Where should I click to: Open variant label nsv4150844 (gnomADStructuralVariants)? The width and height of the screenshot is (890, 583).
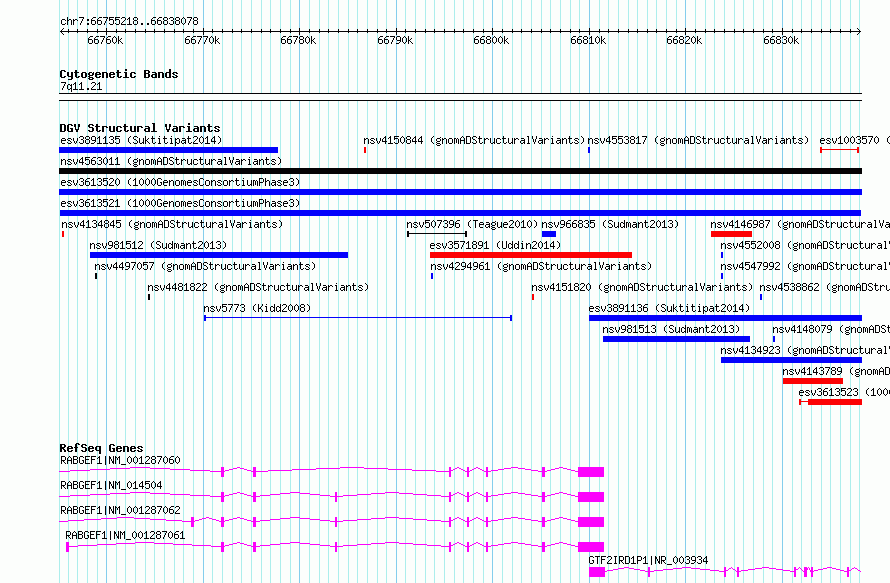coord(474,140)
